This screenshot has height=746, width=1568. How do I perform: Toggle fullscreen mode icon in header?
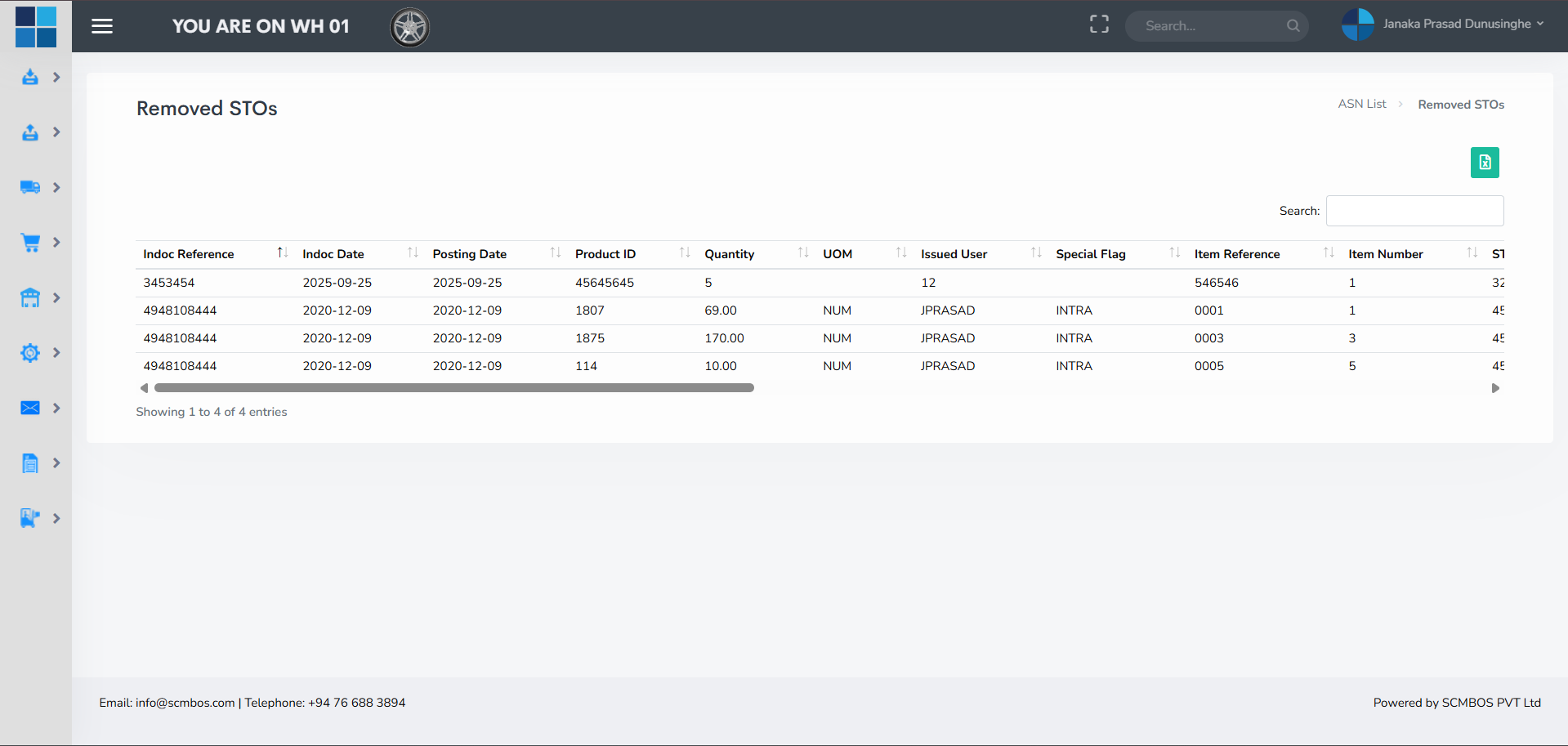tap(1099, 25)
